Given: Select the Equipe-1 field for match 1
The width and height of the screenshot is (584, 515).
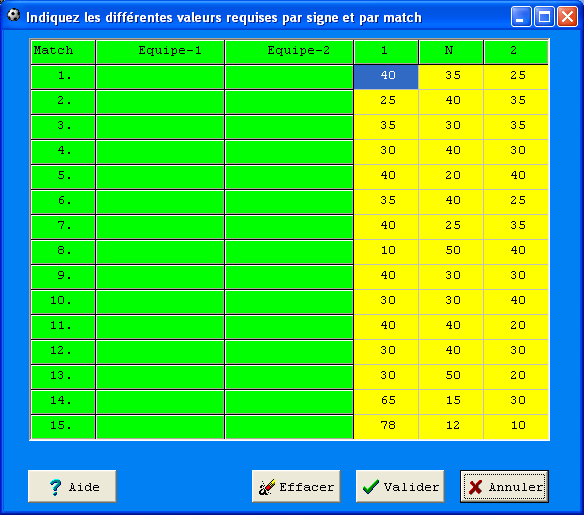Looking at the screenshot, I should click(x=160, y=77).
